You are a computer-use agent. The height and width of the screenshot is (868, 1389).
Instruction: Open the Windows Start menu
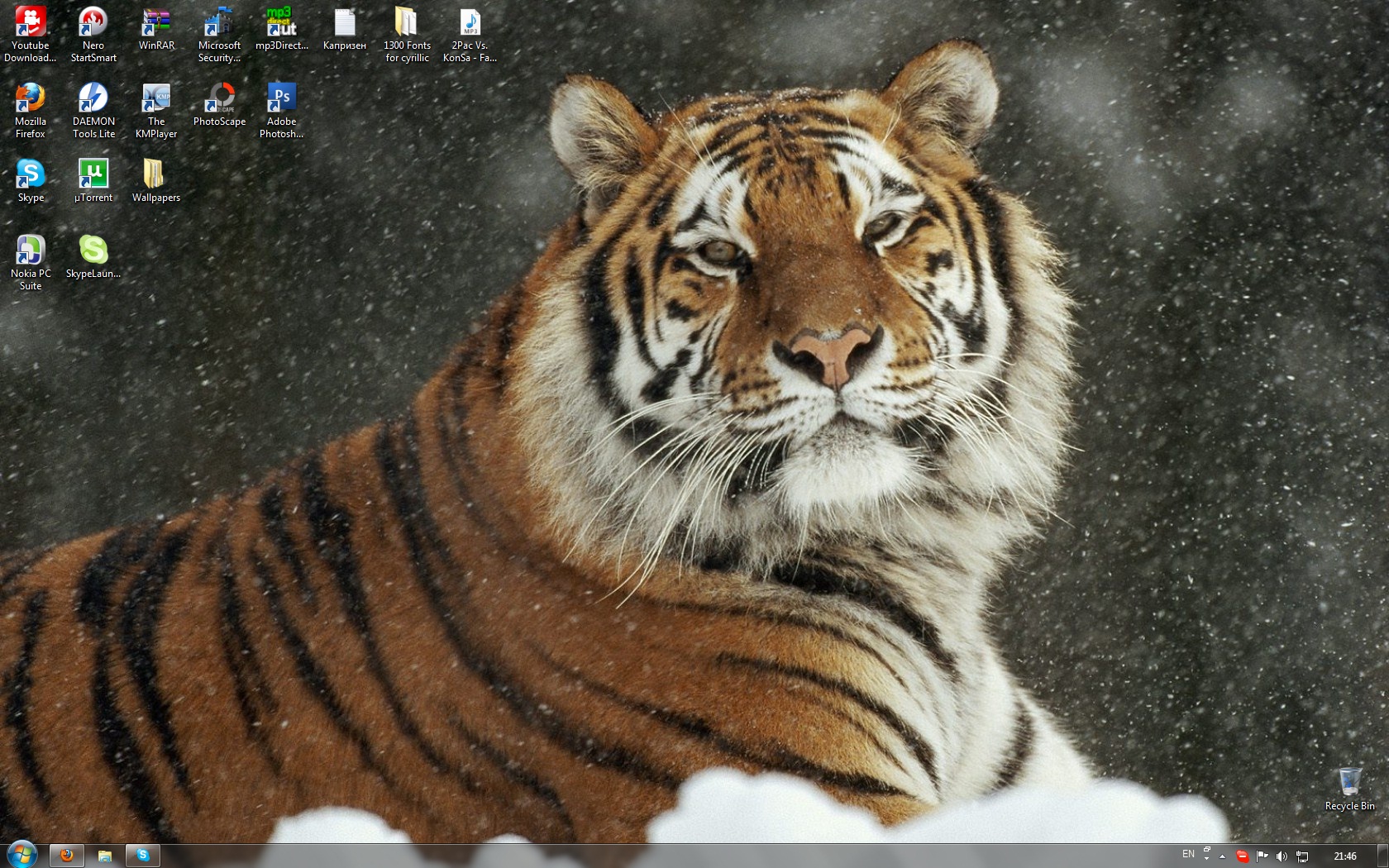pyautogui.click(x=22, y=855)
